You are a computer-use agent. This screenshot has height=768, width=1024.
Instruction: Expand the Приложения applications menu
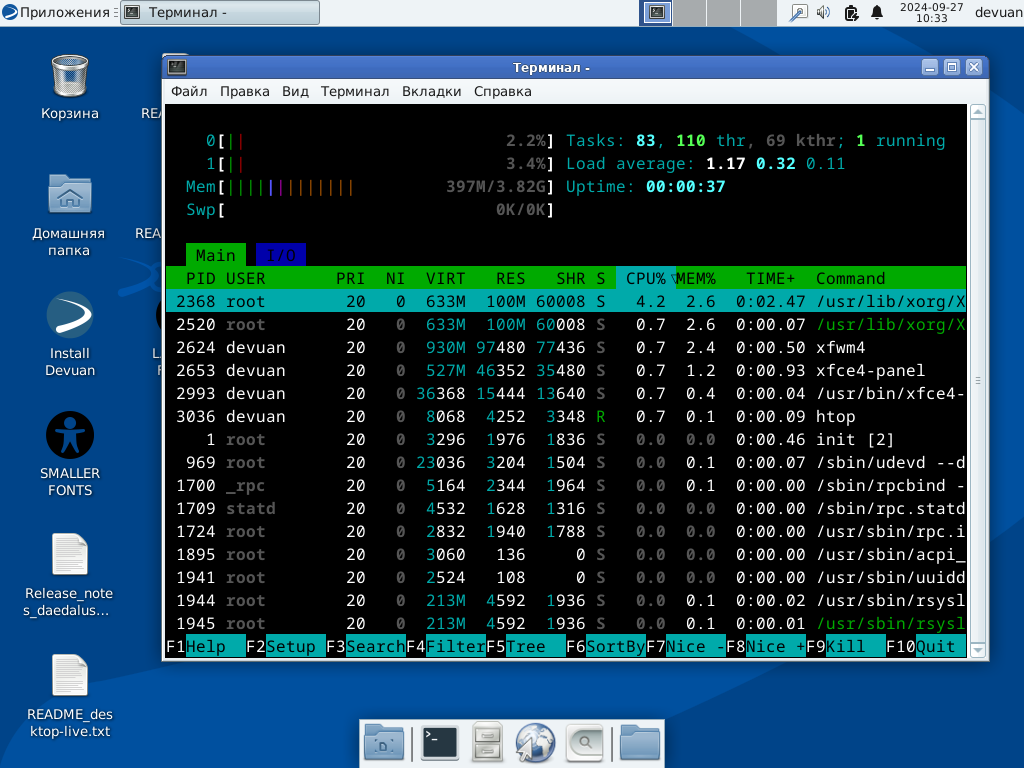55,12
